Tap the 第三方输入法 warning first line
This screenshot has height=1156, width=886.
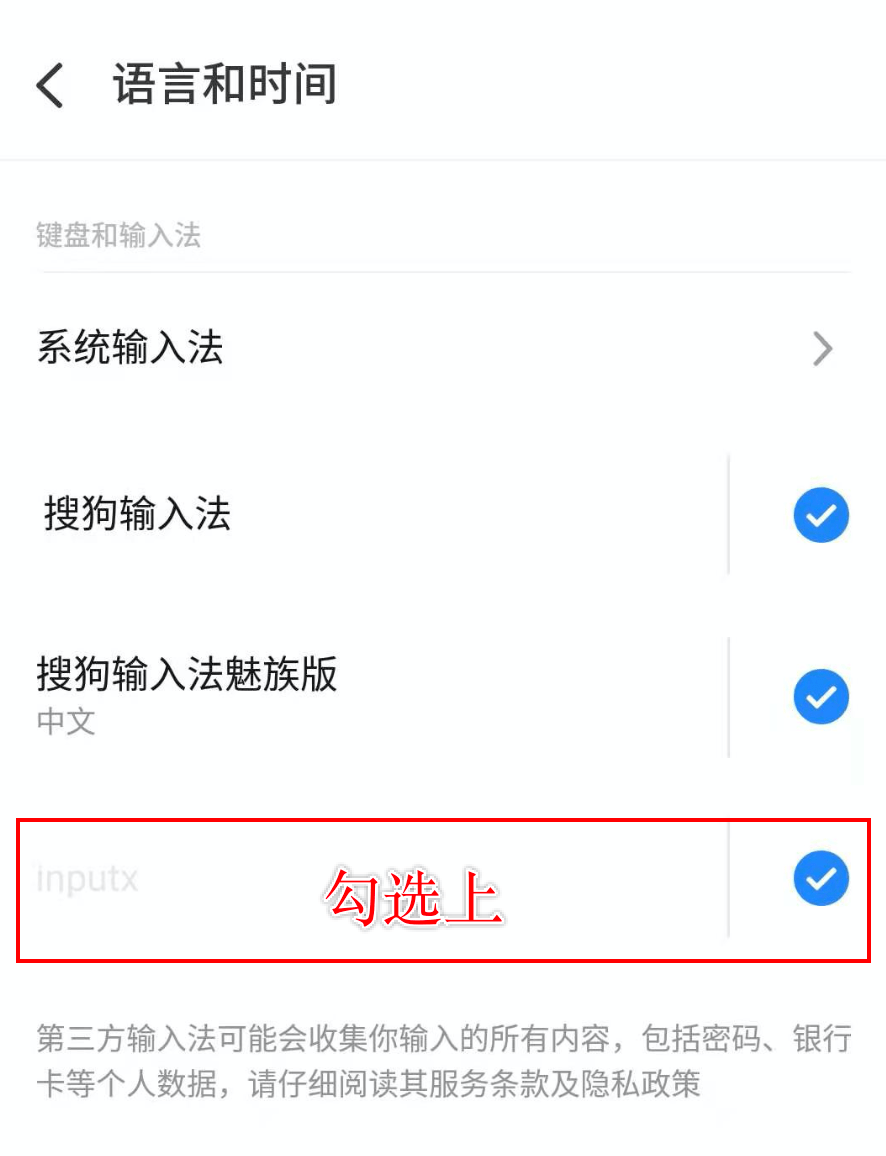(x=444, y=1038)
